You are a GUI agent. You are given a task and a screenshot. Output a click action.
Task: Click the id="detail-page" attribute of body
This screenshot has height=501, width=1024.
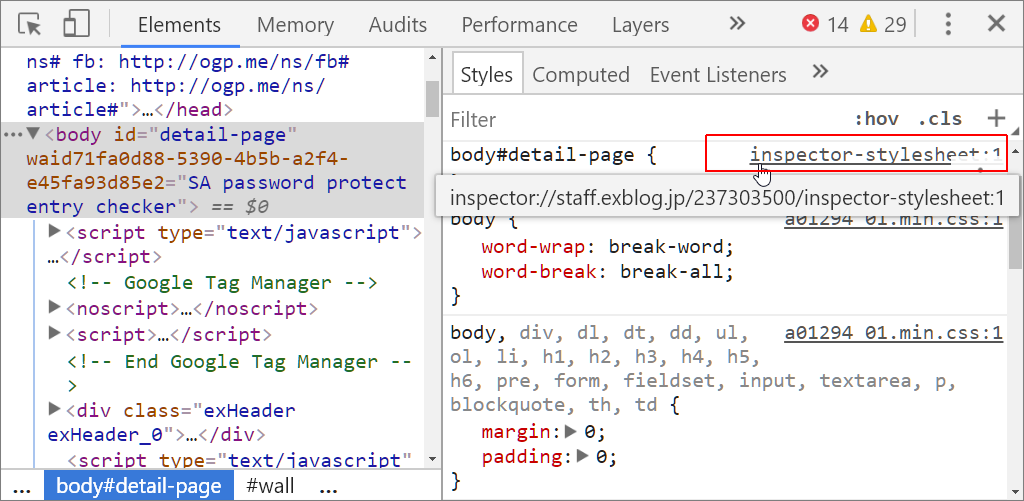click(206, 135)
